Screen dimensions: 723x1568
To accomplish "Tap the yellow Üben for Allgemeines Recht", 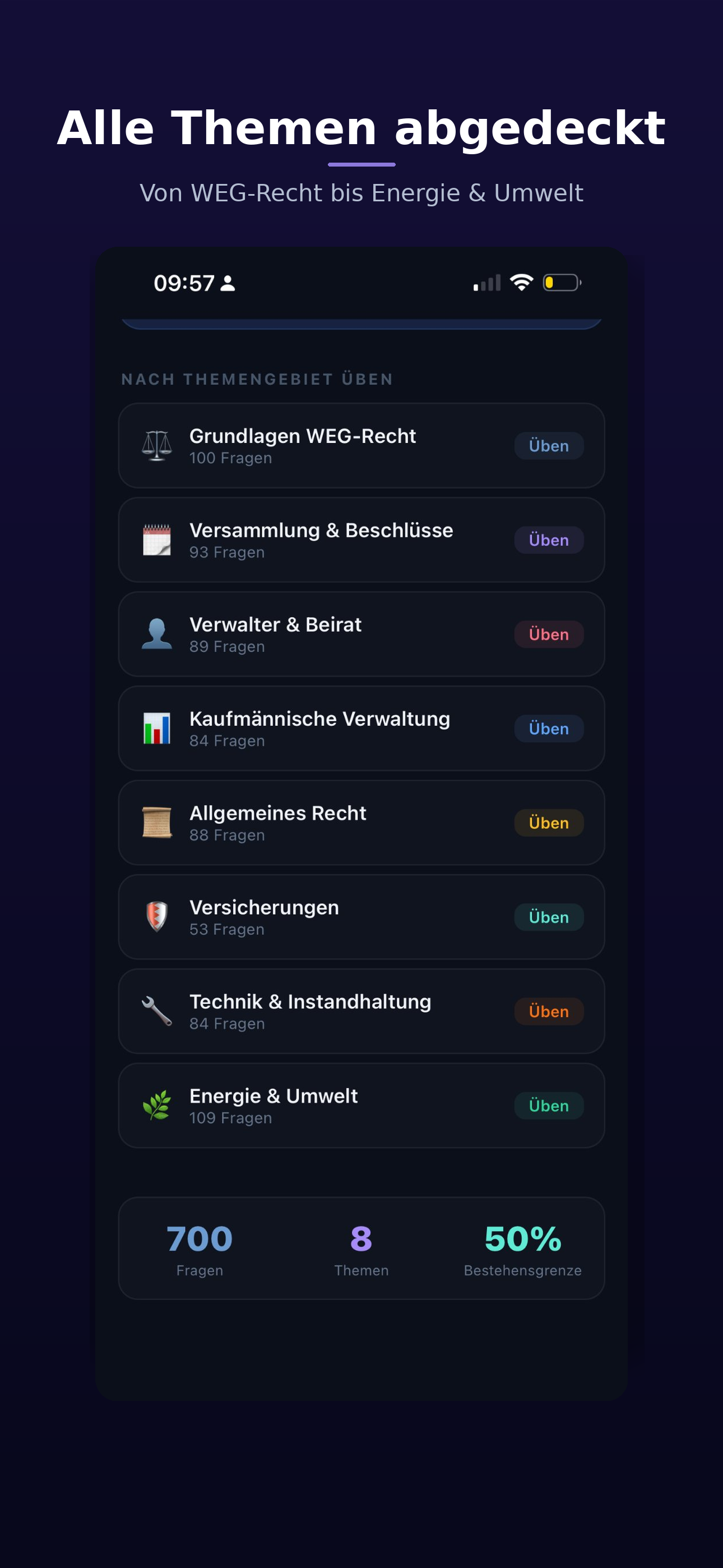I will [x=548, y=823].
